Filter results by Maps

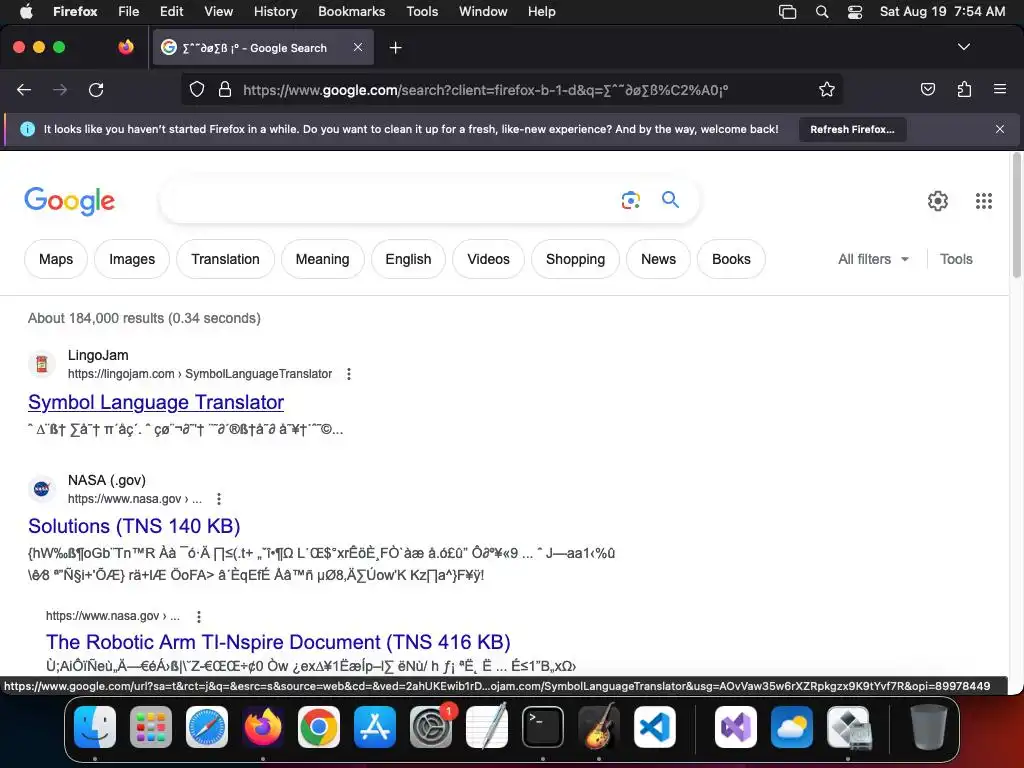[x=56, y=259]
